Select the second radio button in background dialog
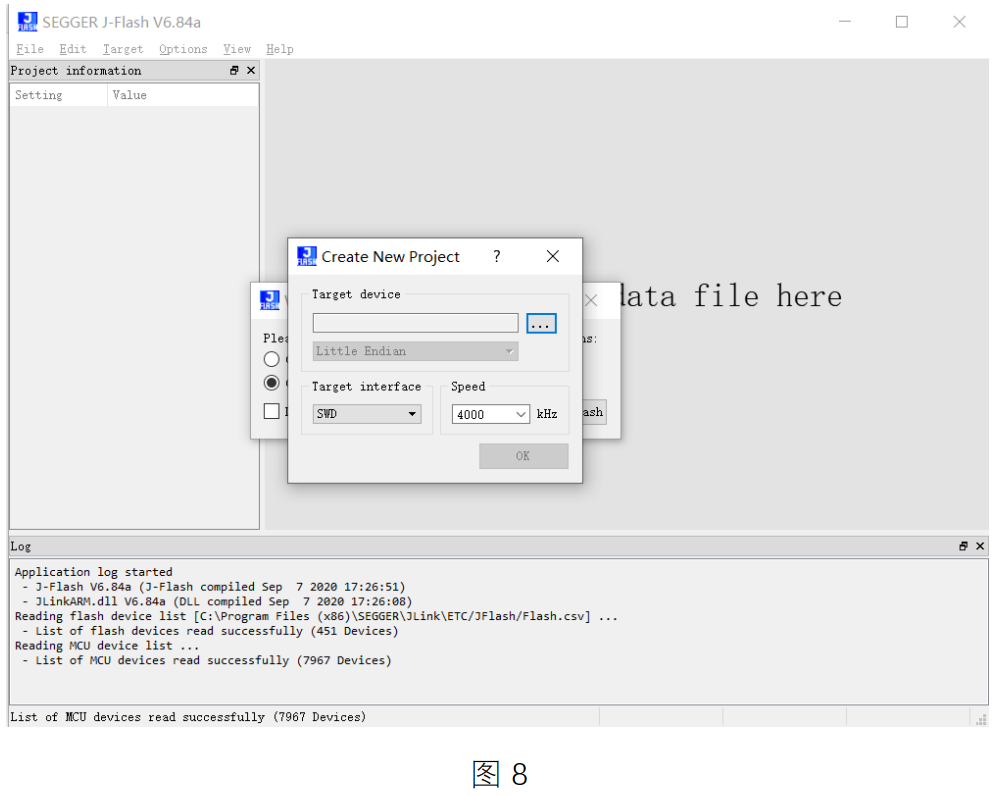 272,383
